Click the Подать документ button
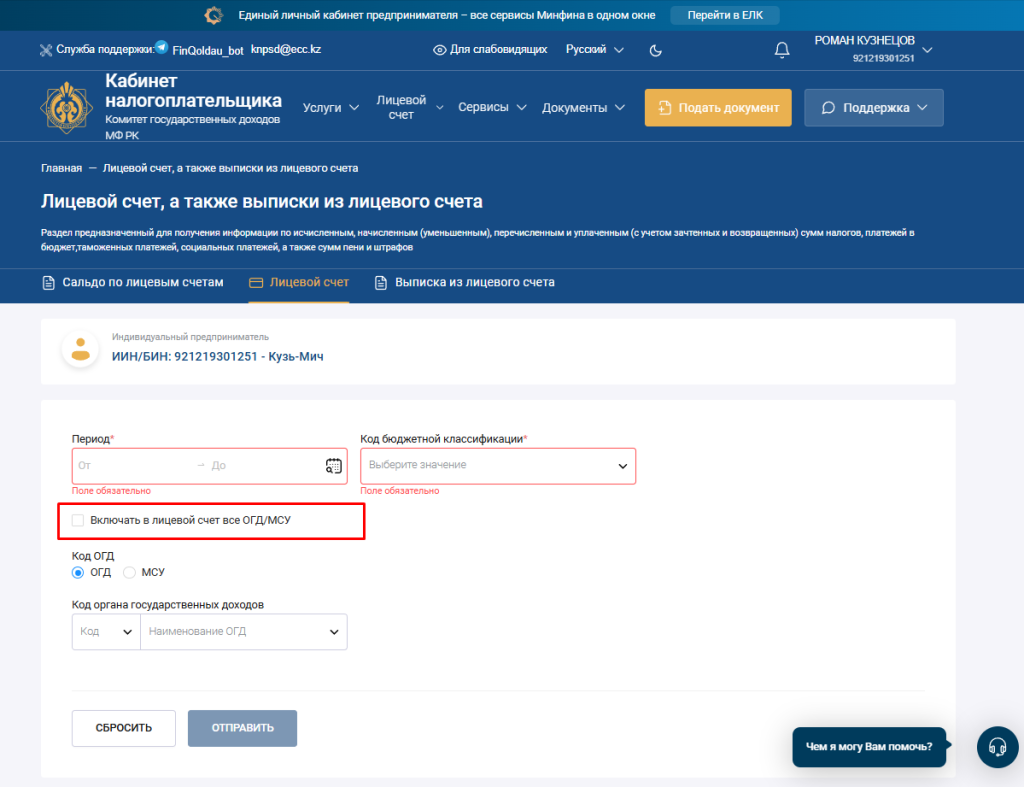Viewport: 1024px width, 787px height. (717, 108)
